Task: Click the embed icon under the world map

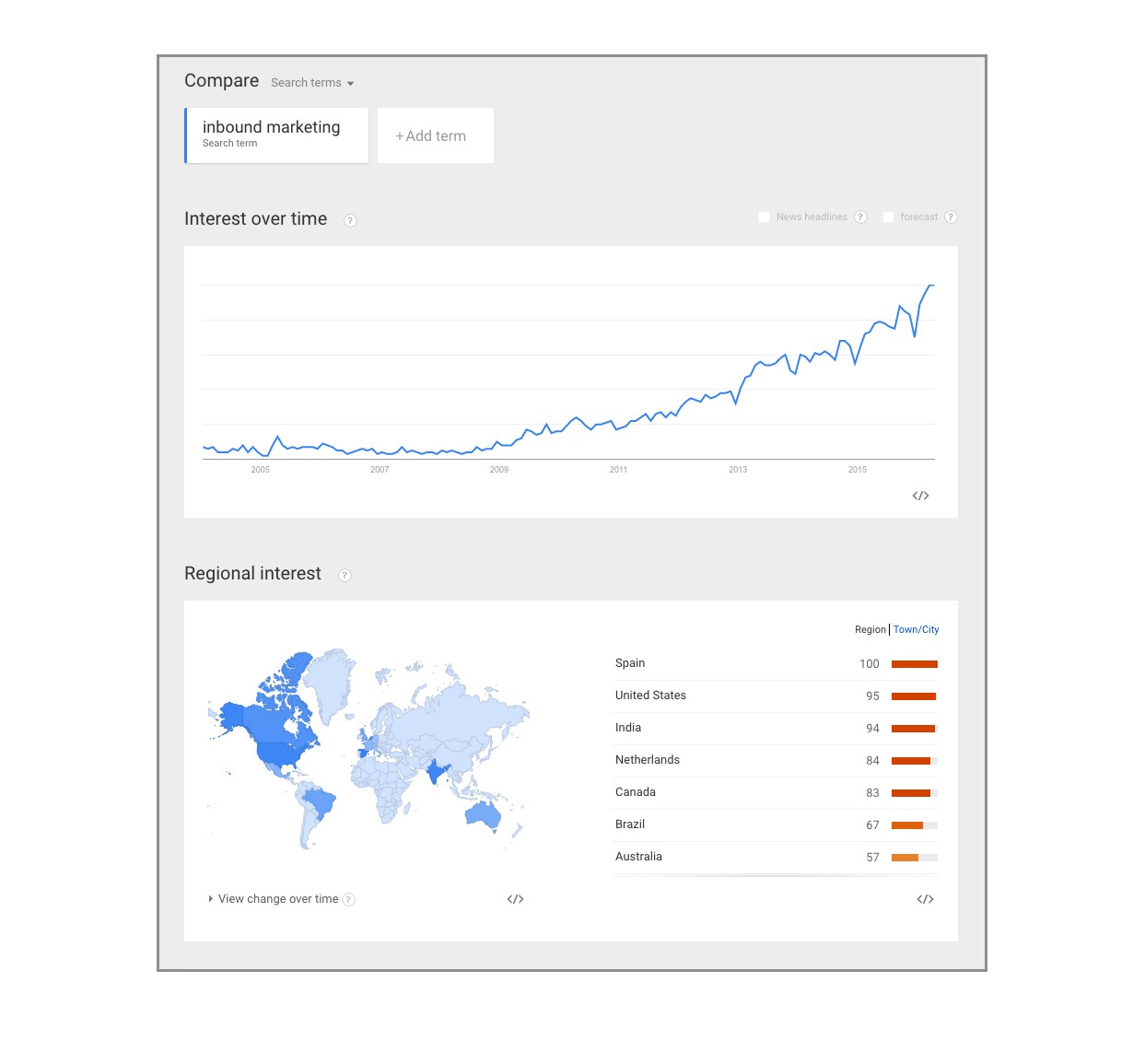Action: click(x=515, y=899)
